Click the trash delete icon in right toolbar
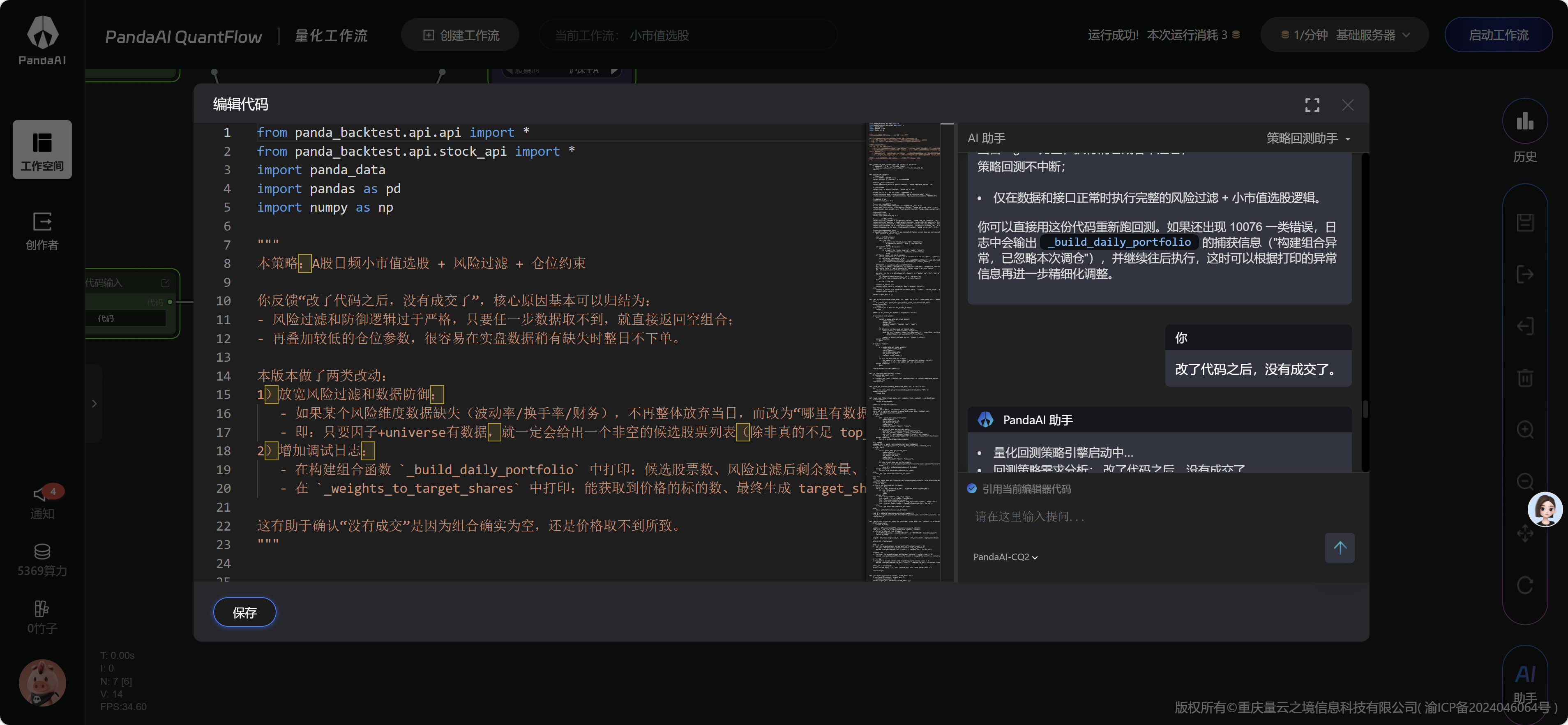1568x725 pixels. [x=1525, y=377]
